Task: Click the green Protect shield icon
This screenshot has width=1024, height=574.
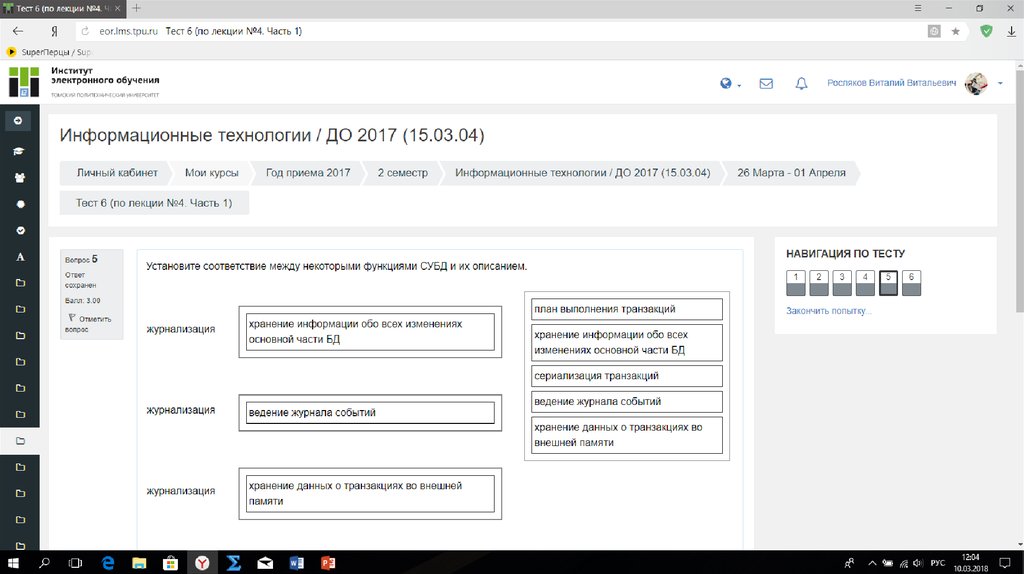Action: point(986,31)
